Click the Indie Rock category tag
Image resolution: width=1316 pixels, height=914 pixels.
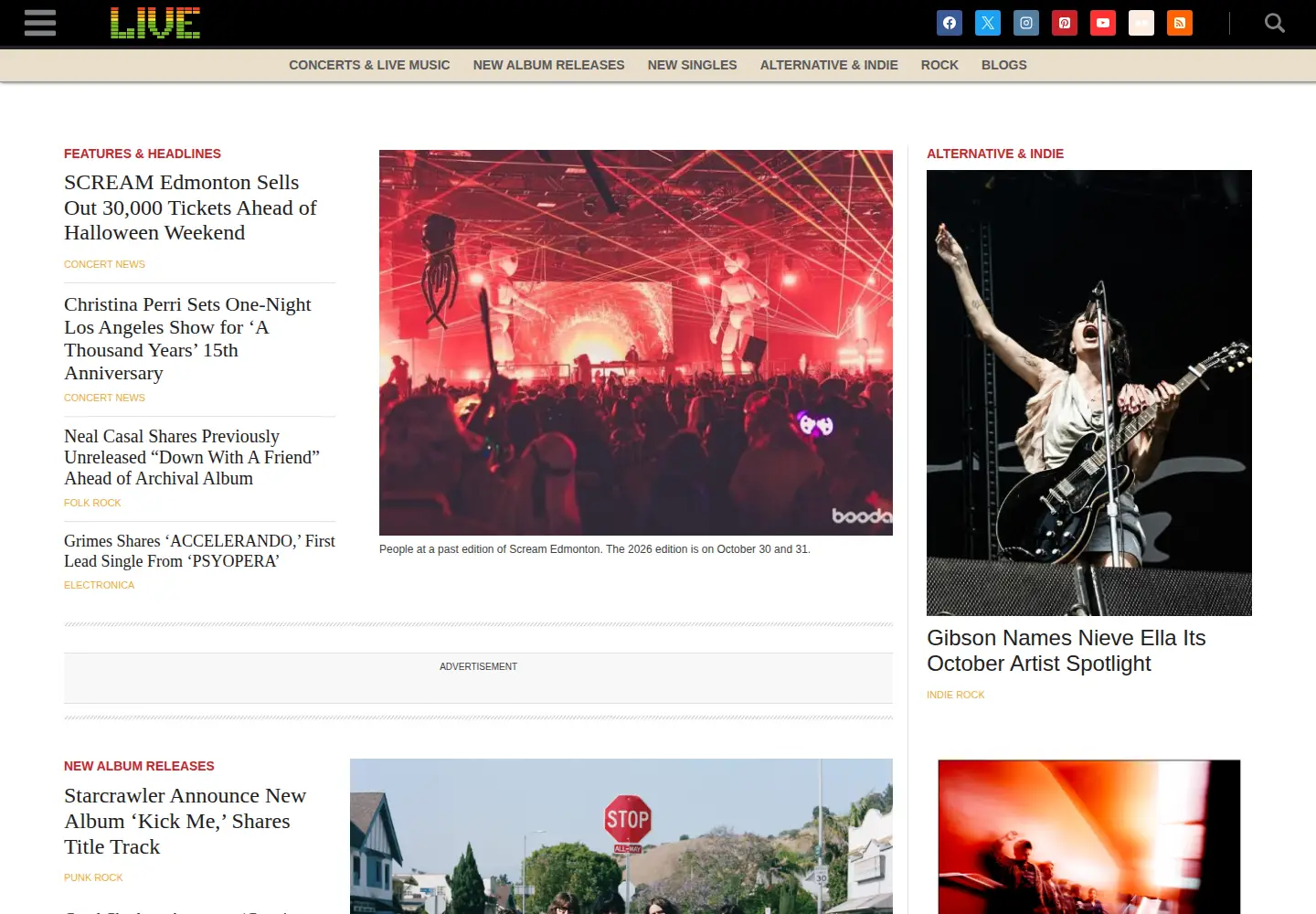click(956, 695)
